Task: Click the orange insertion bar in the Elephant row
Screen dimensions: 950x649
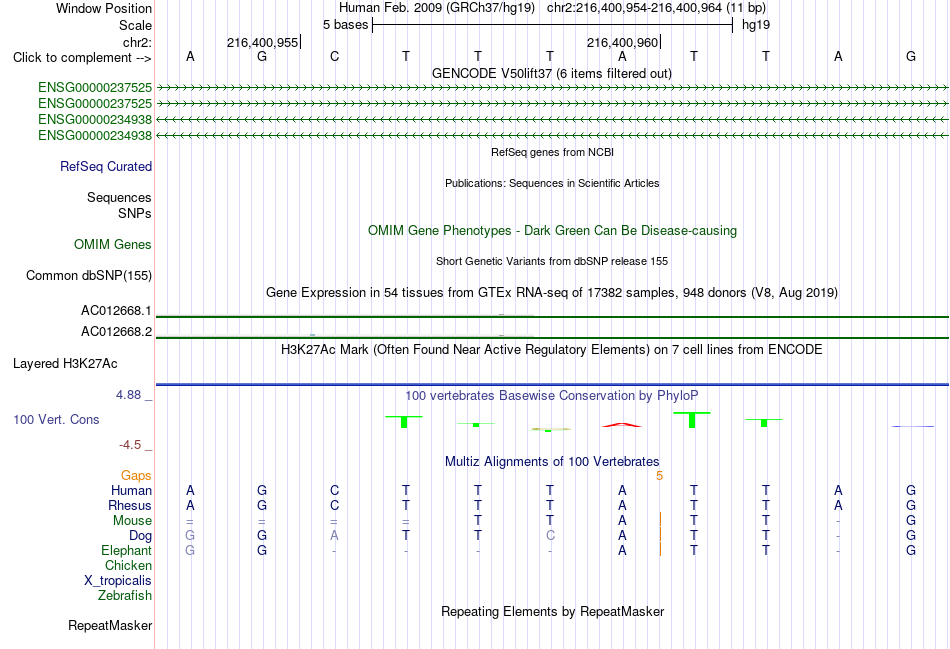Action: (x=660, y=550)
